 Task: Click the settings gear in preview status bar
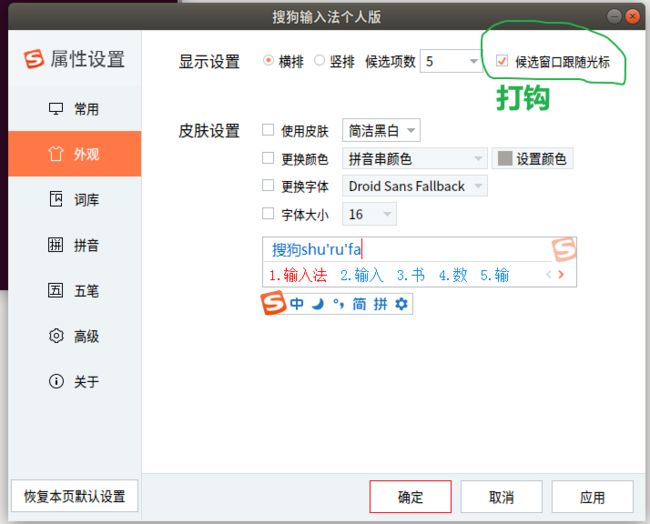click(x=401, y=304)
